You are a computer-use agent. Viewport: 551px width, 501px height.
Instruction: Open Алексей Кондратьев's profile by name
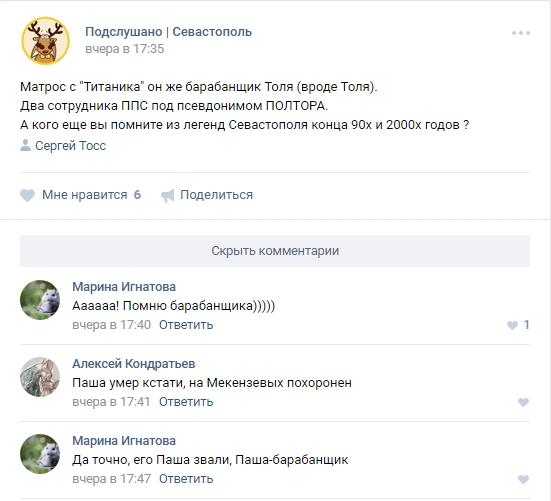coord(134,364)
